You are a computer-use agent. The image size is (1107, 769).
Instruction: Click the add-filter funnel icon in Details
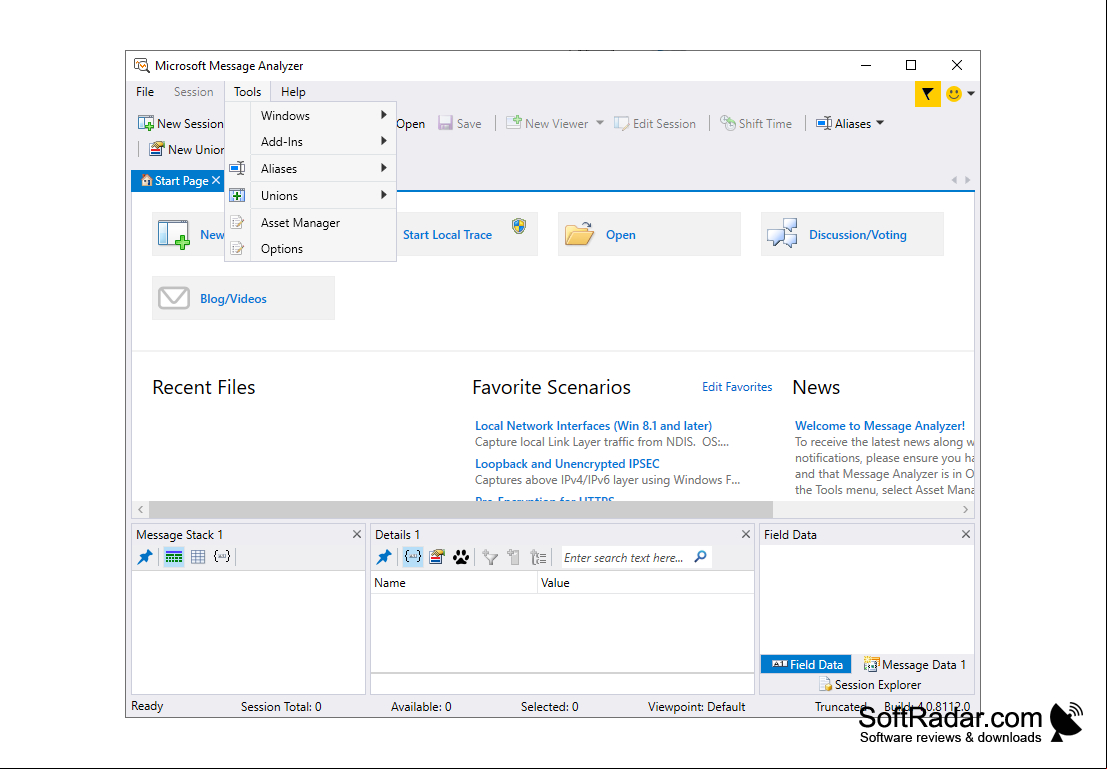coord(490,557)
